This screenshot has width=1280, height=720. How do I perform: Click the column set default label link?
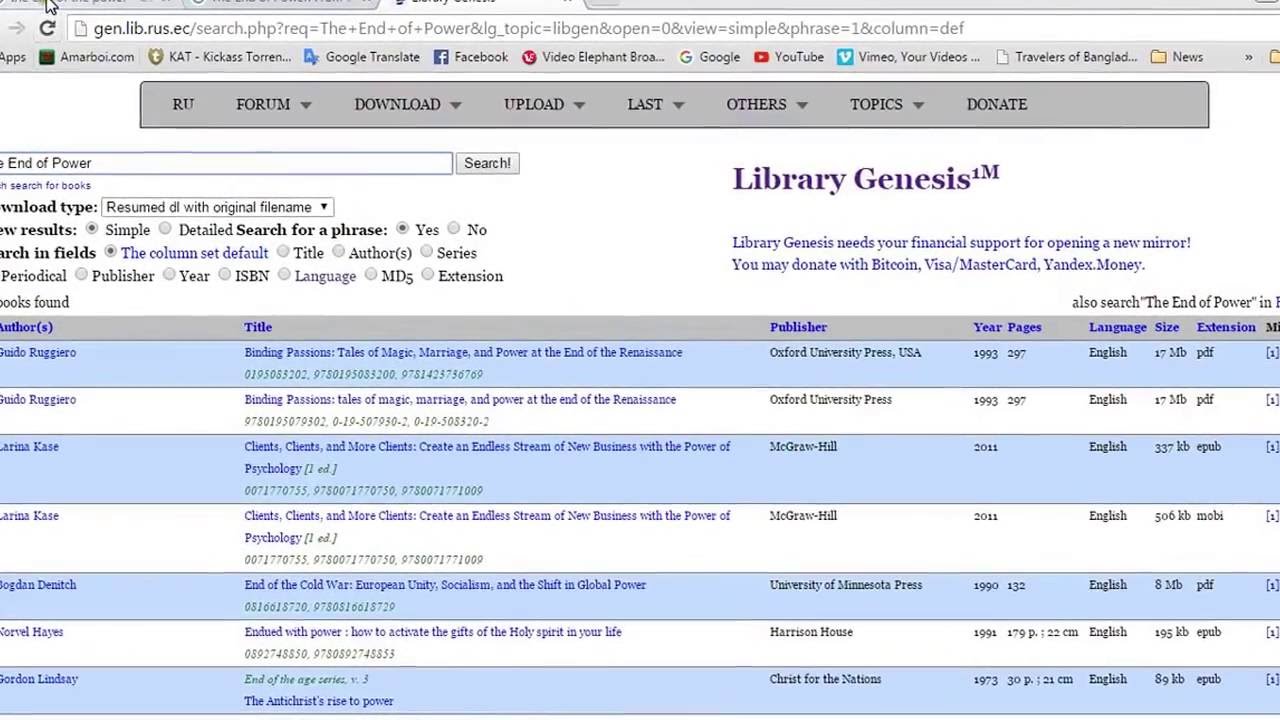coord(194,253)
